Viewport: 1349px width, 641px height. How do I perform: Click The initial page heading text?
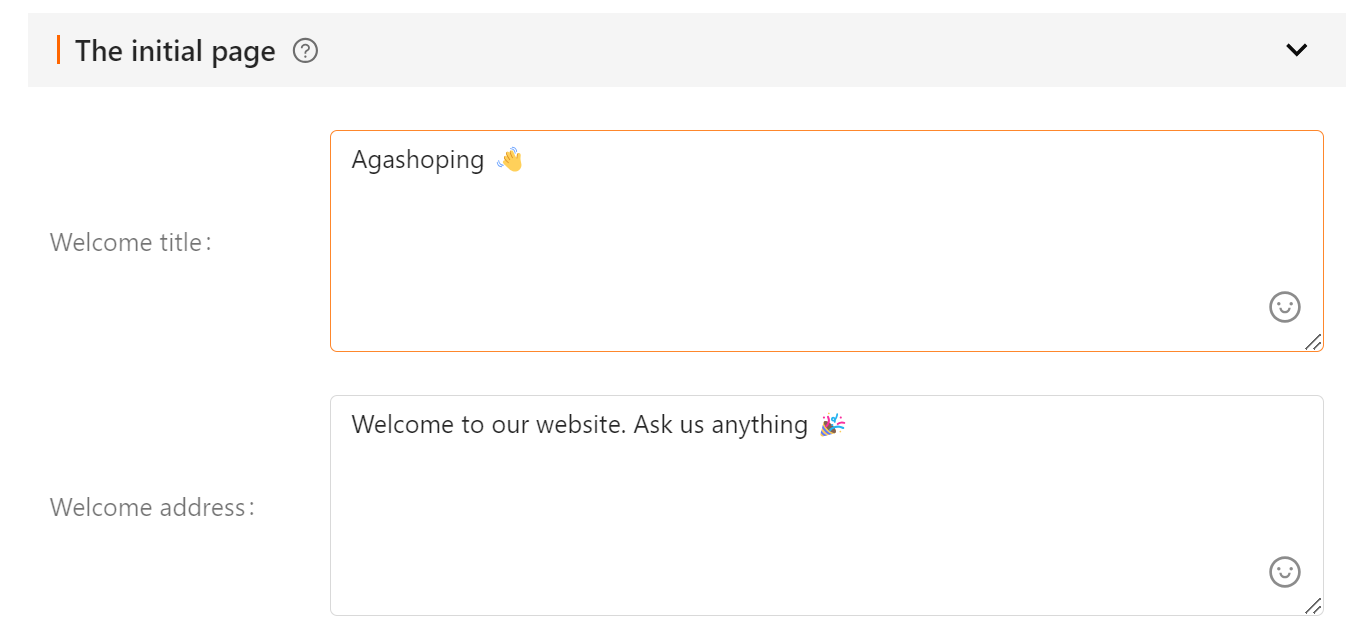tap(175, 51)
